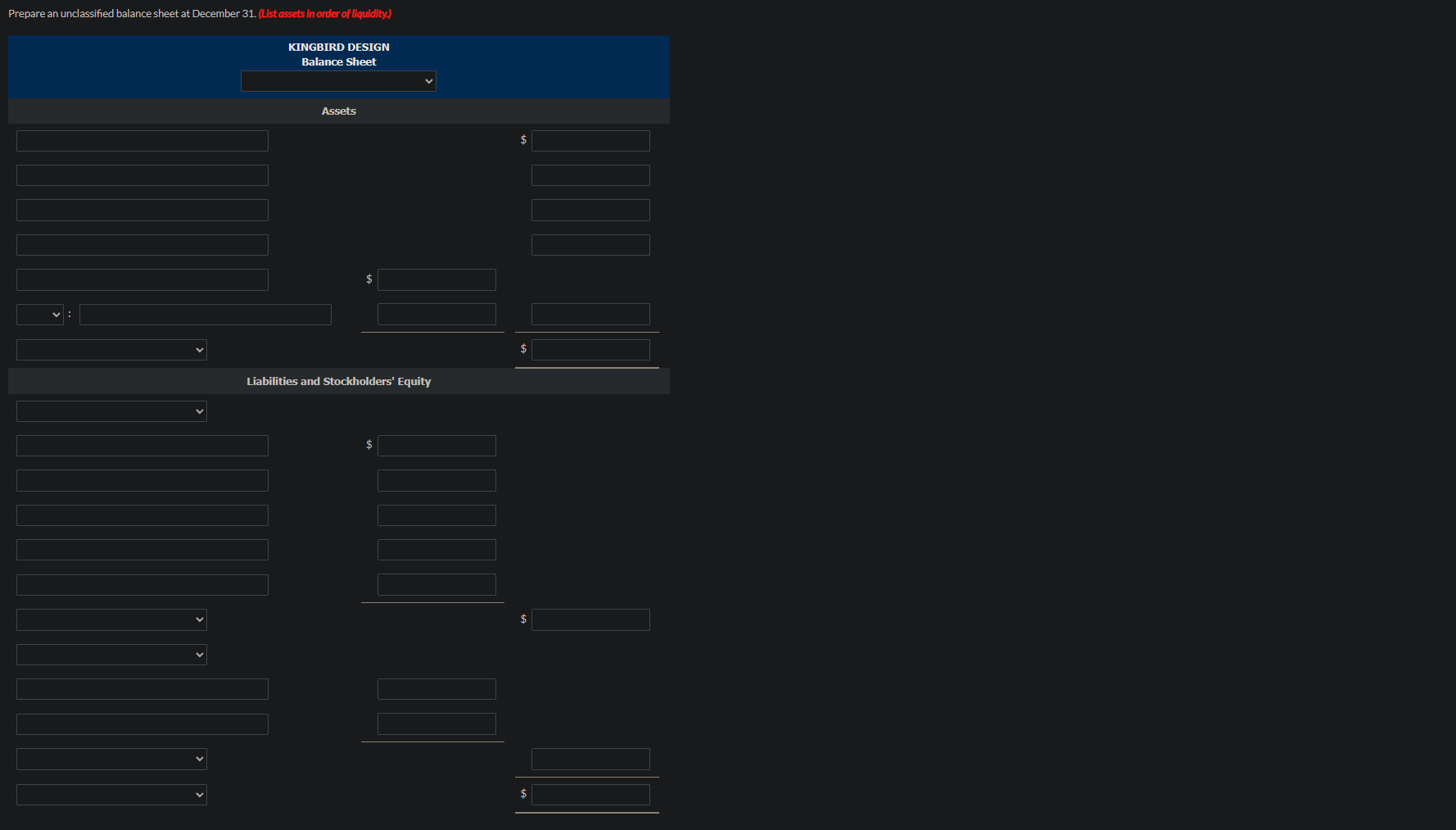The height and width of the screenshot is (830, 1456).
Task: Click the fourth asset amount field
Action: pos(590,245)
